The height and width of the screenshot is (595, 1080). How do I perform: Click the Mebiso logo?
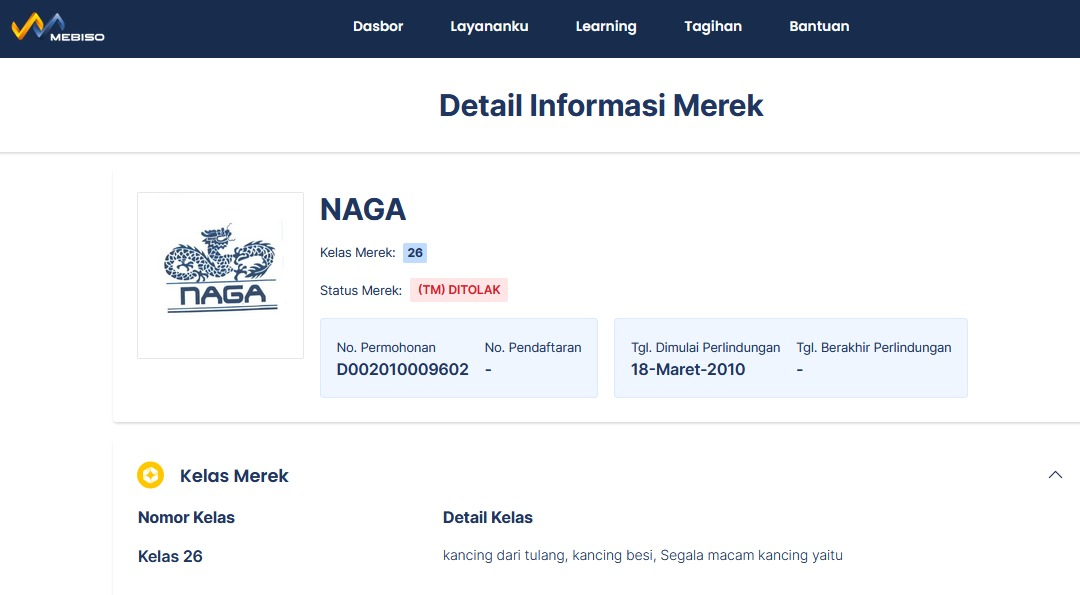tap(58, 28)
